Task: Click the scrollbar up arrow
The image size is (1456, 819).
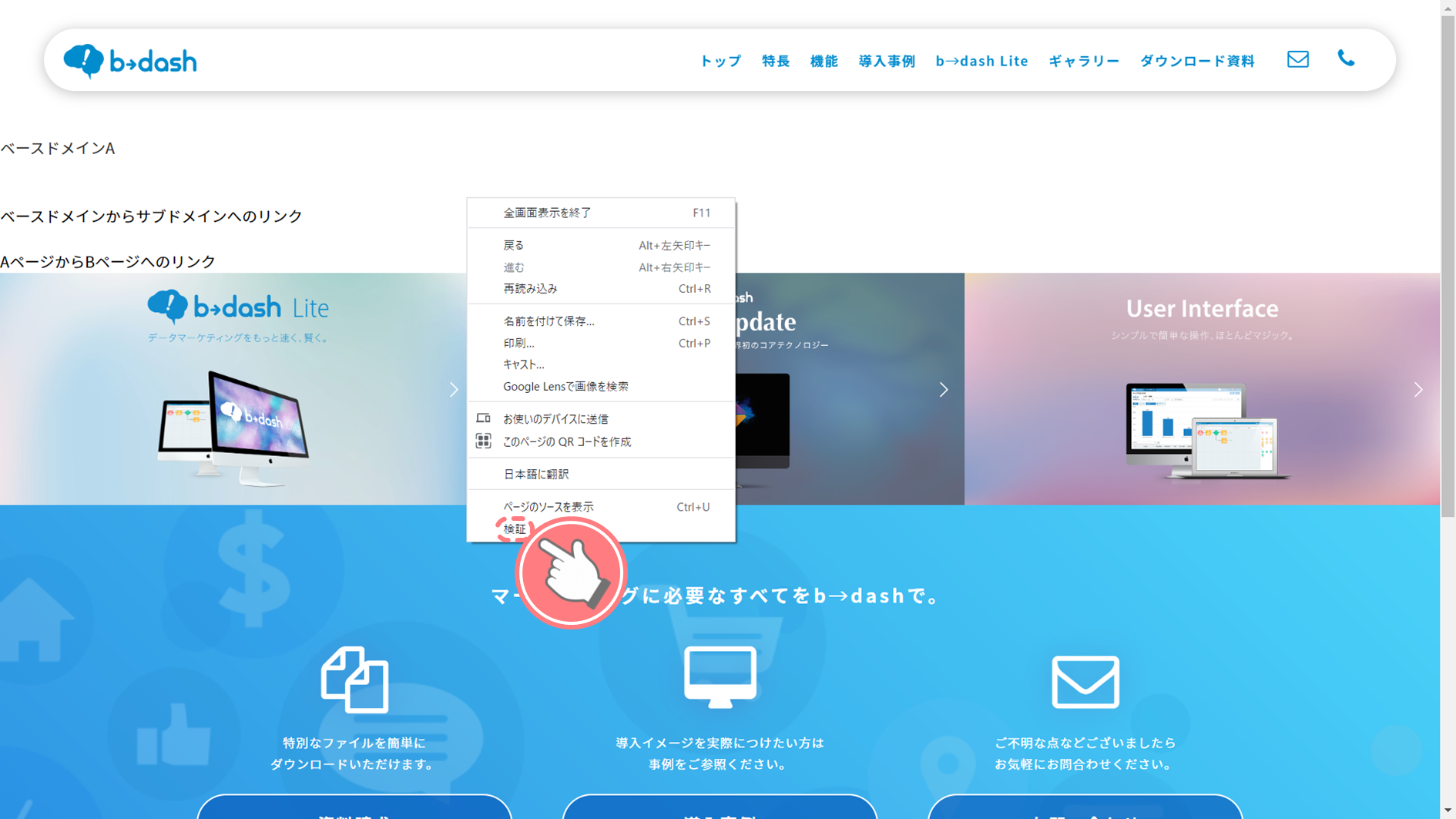Action: point(1448,7)
